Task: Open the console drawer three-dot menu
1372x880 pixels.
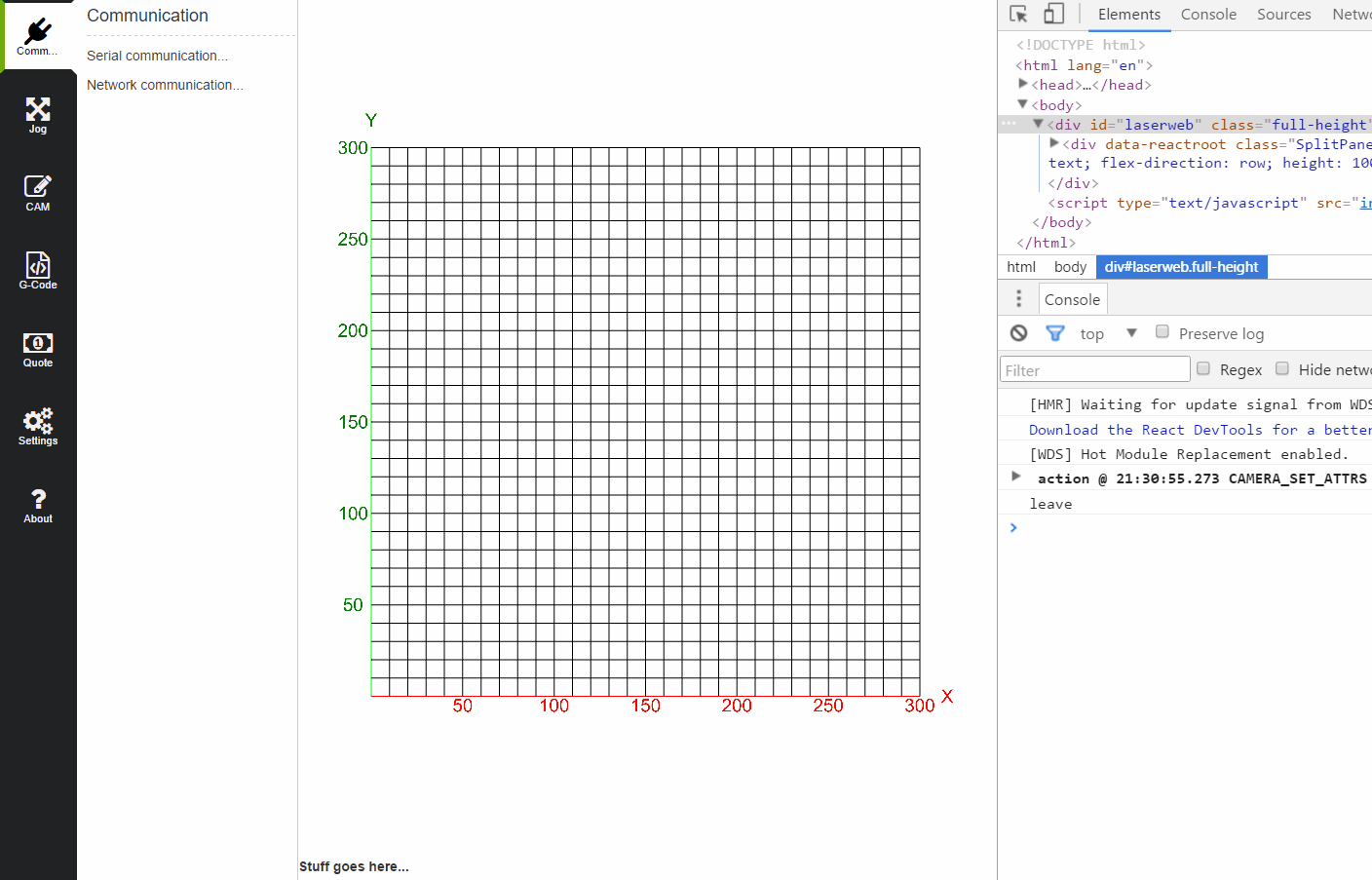Action: coord(1019,299)
